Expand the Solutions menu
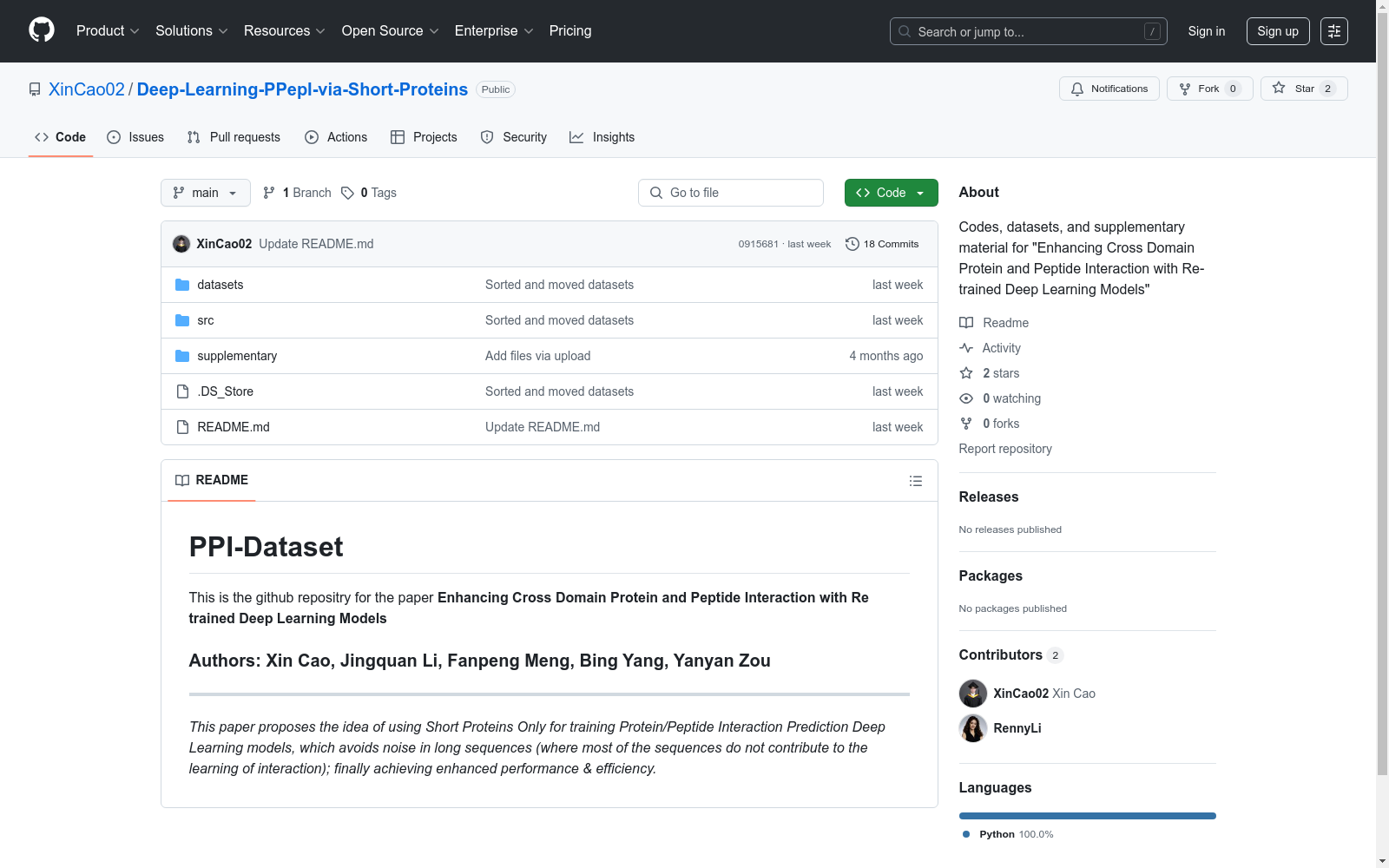The height and width of the screenshot is (868, 1389). pos(192,31)
